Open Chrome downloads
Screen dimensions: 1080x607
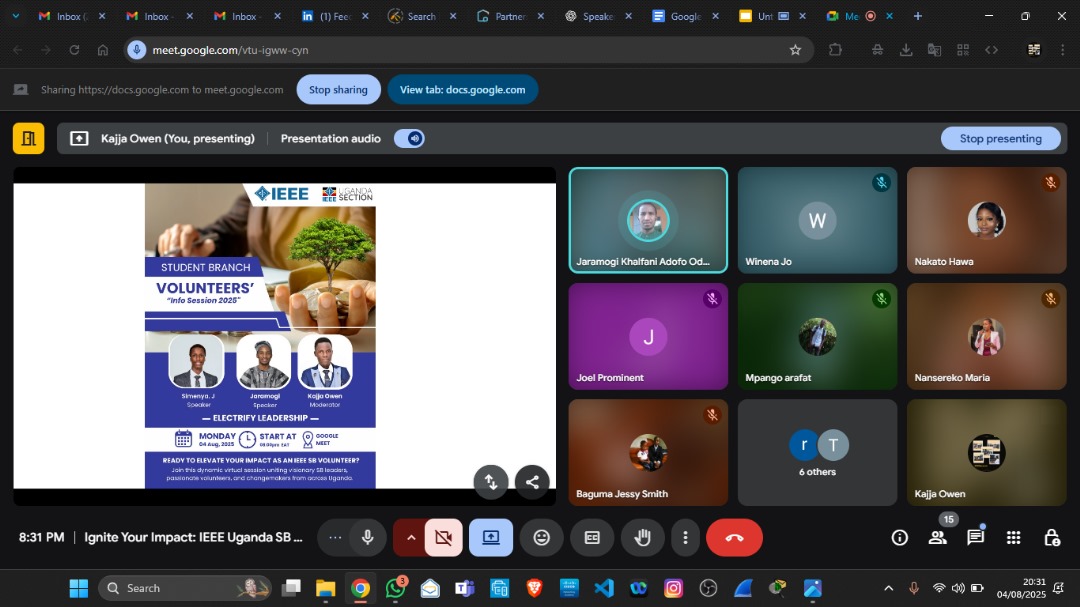click(x=906, y=50)
